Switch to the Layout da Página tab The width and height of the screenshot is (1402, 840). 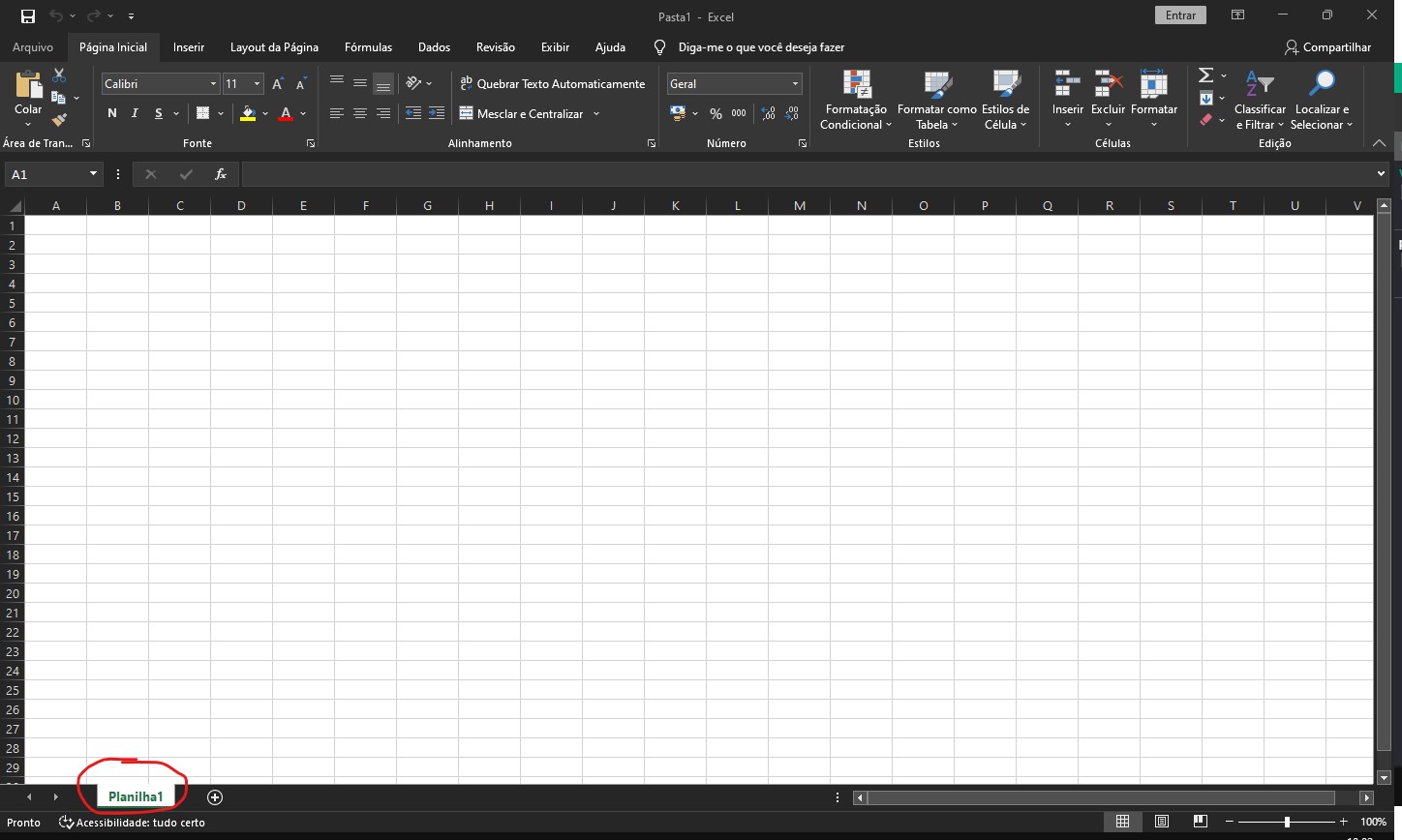[x=274, y=46]
